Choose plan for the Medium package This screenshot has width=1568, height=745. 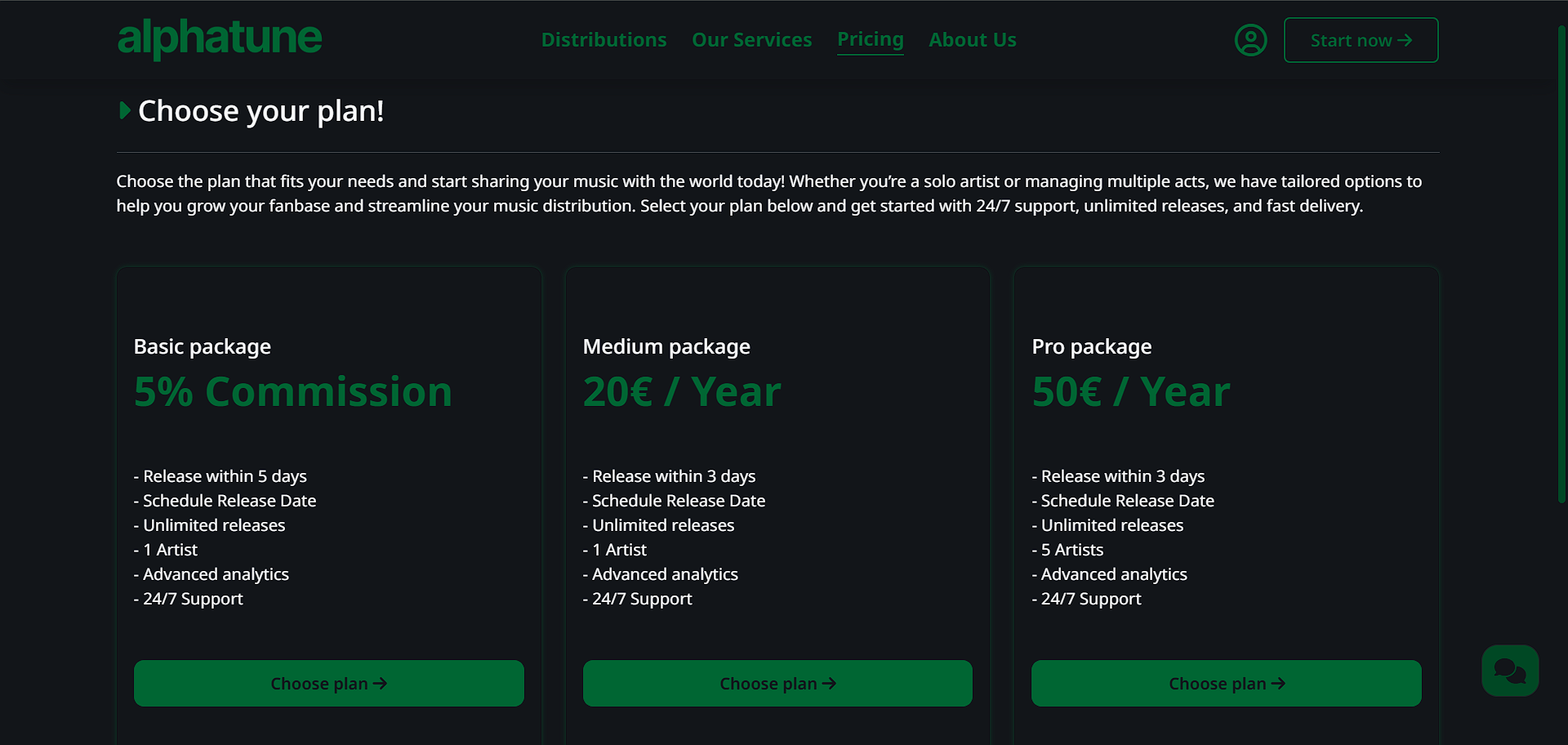(x=777, y=684)
